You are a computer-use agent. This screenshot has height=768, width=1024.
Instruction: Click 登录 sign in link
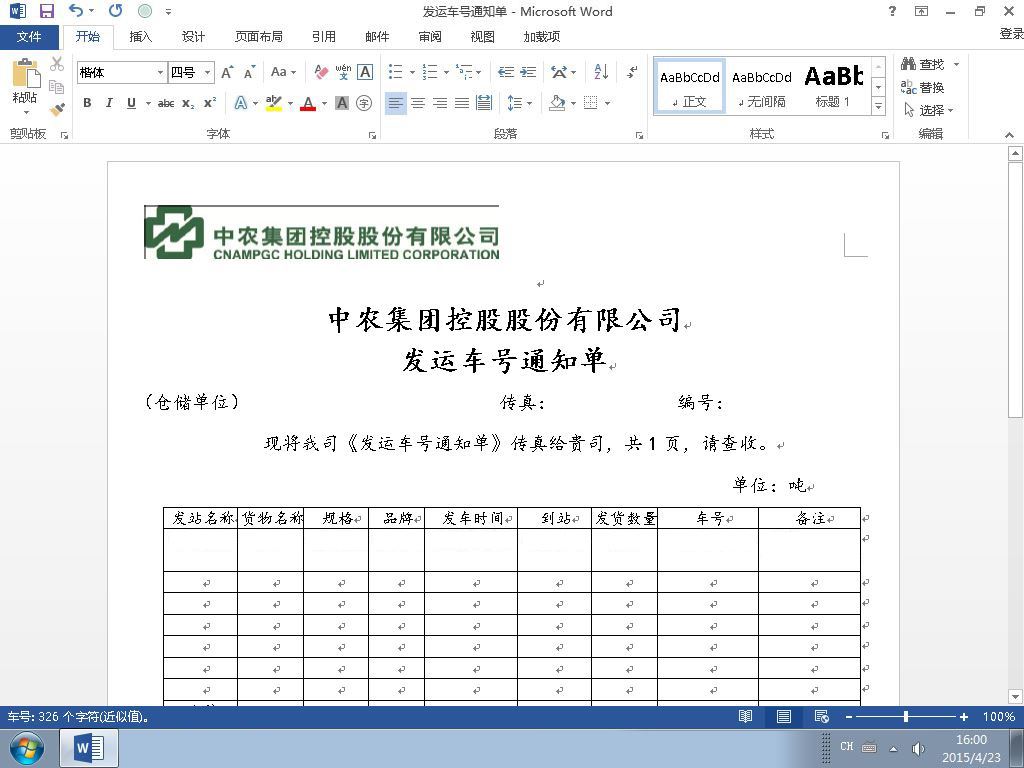click(x=1011, y=34)
